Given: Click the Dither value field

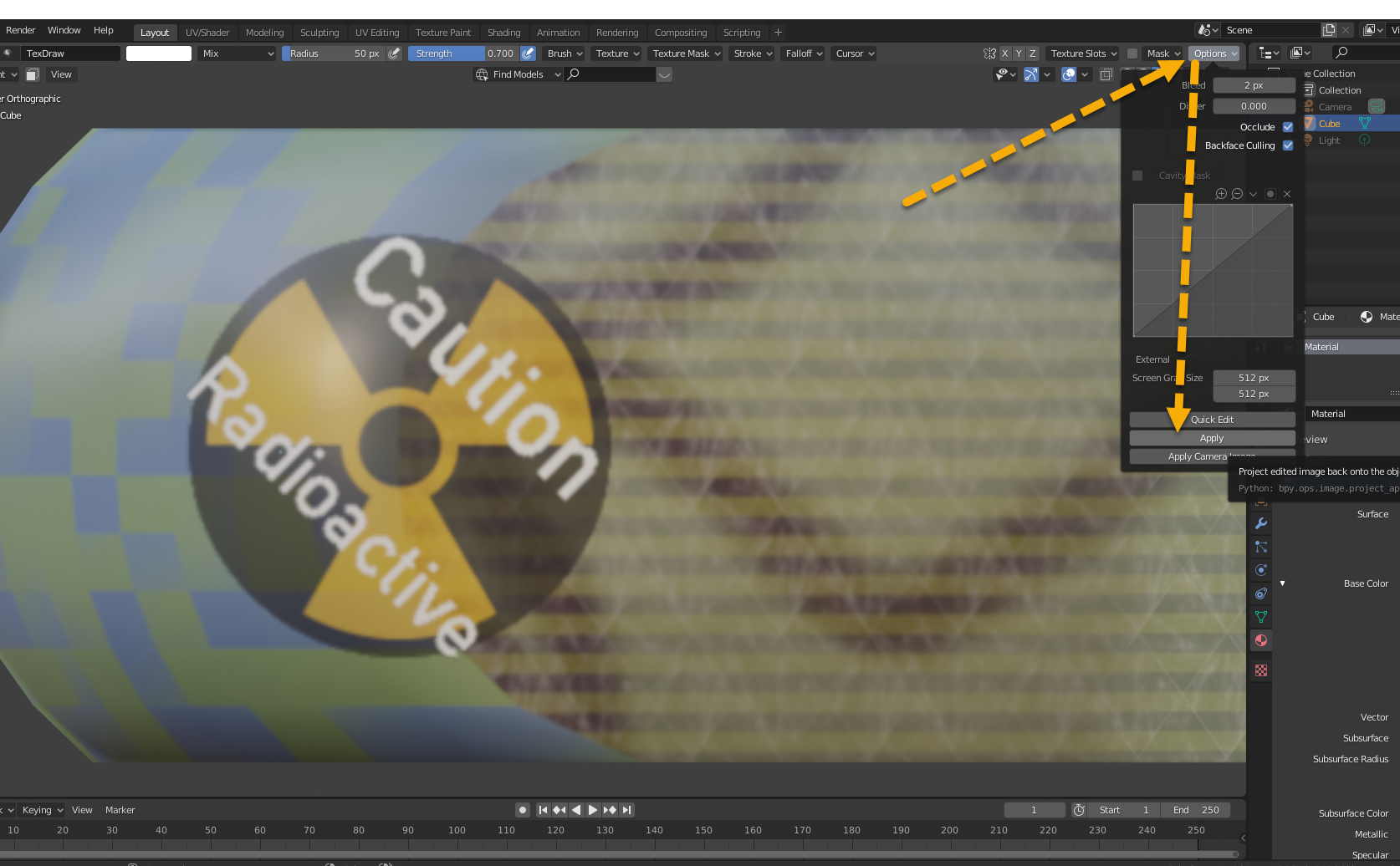Looking at the screenshot, I should point(1254,106).
